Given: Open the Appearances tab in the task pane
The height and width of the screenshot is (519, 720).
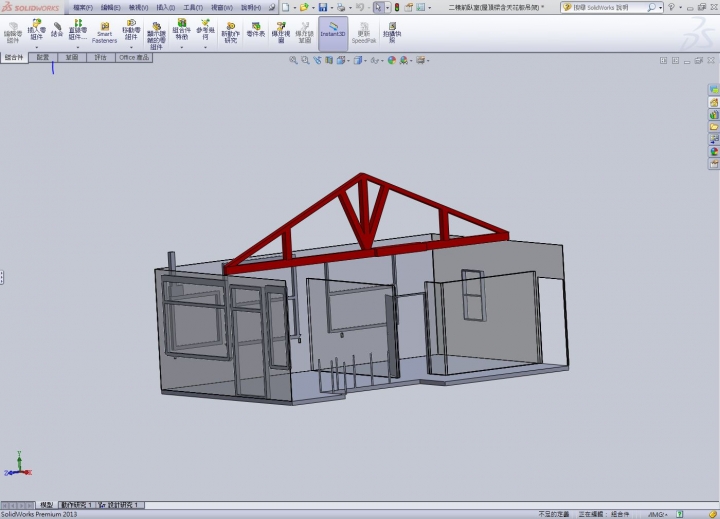Looking at the screenshot, I should coord(714,152).
